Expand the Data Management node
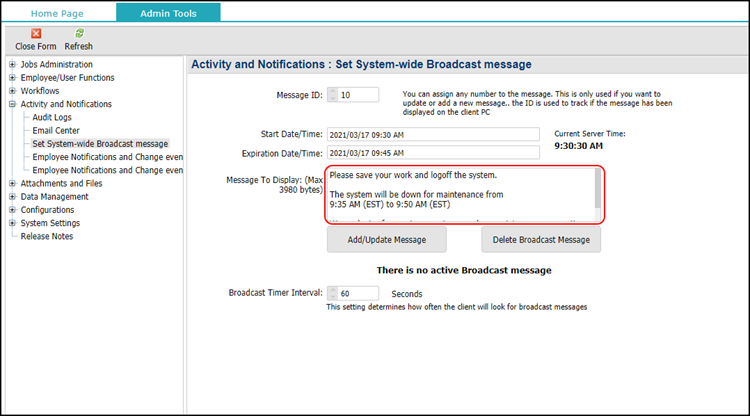Screen dimensions: 750x416 pyautogui.click(x=12, y=197)
